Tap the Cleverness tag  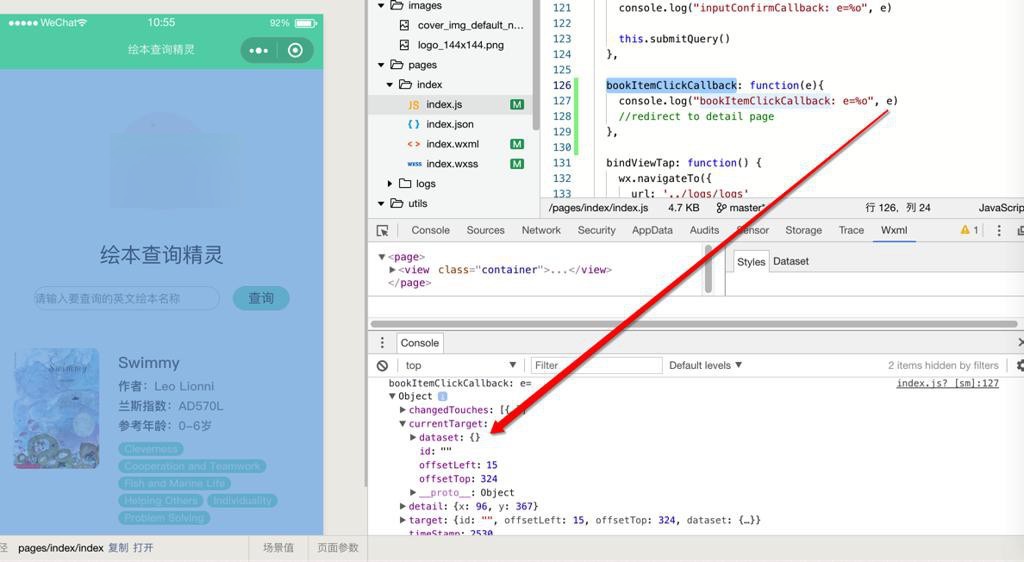[151, 449]
